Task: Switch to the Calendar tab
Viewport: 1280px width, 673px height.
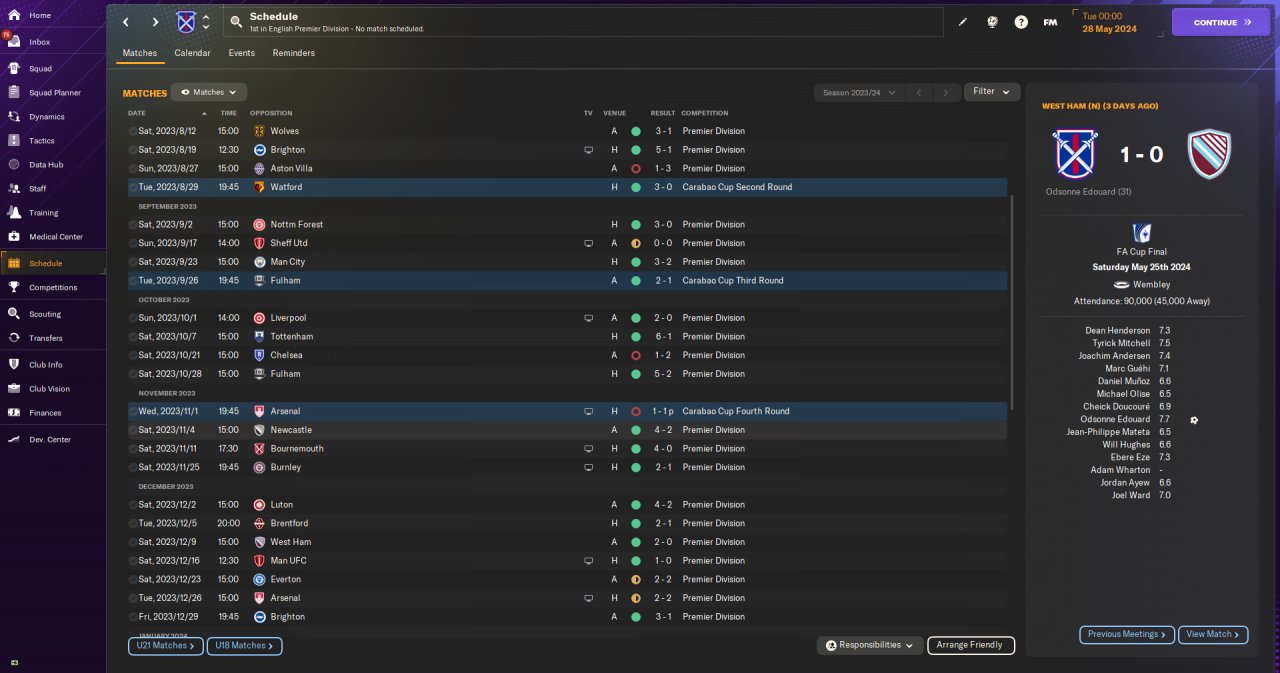Action: pos(192,53)
